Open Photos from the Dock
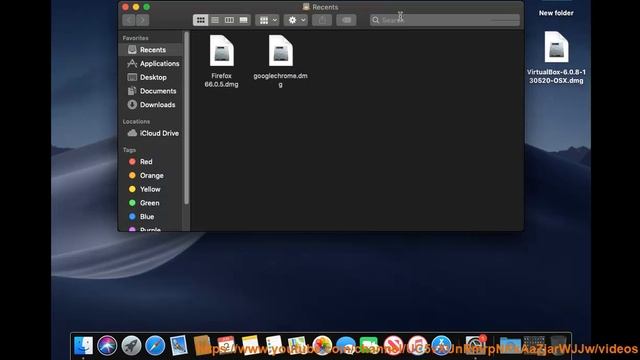Viewport: 640px width, 360px height. (322, 345)
